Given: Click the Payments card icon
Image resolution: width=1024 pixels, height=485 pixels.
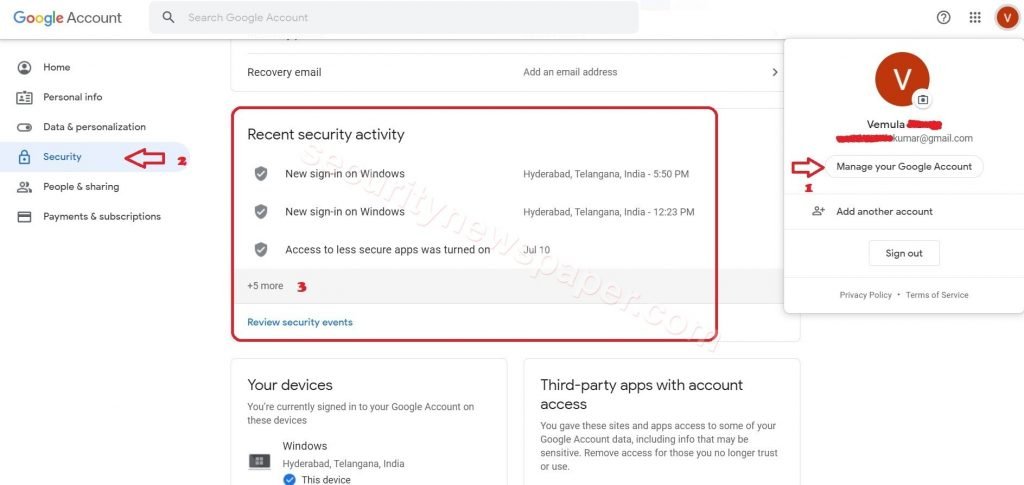Looking at the screenshot, I should pos(24,217).
